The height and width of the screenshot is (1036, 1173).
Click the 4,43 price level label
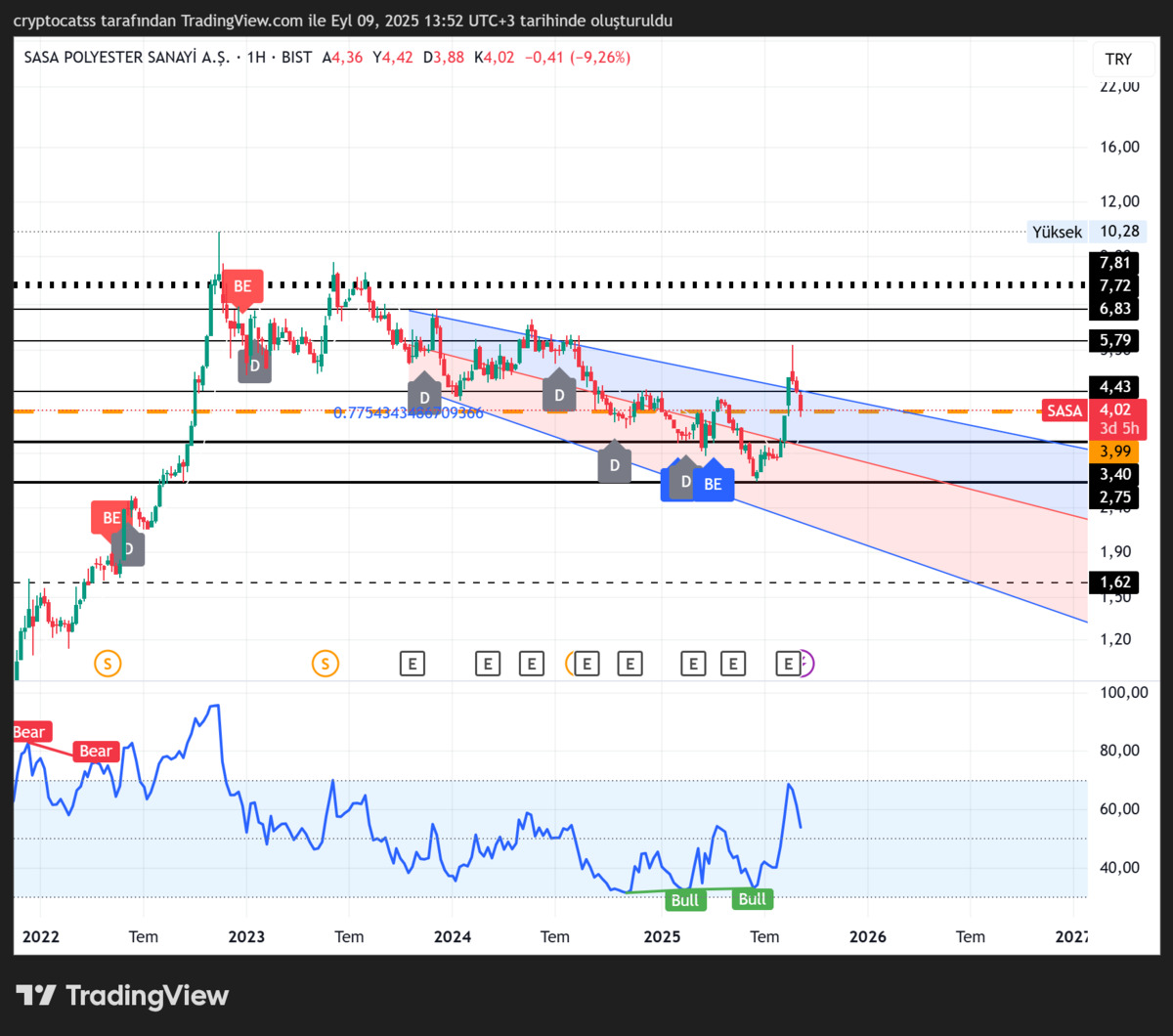point(1115,387)
